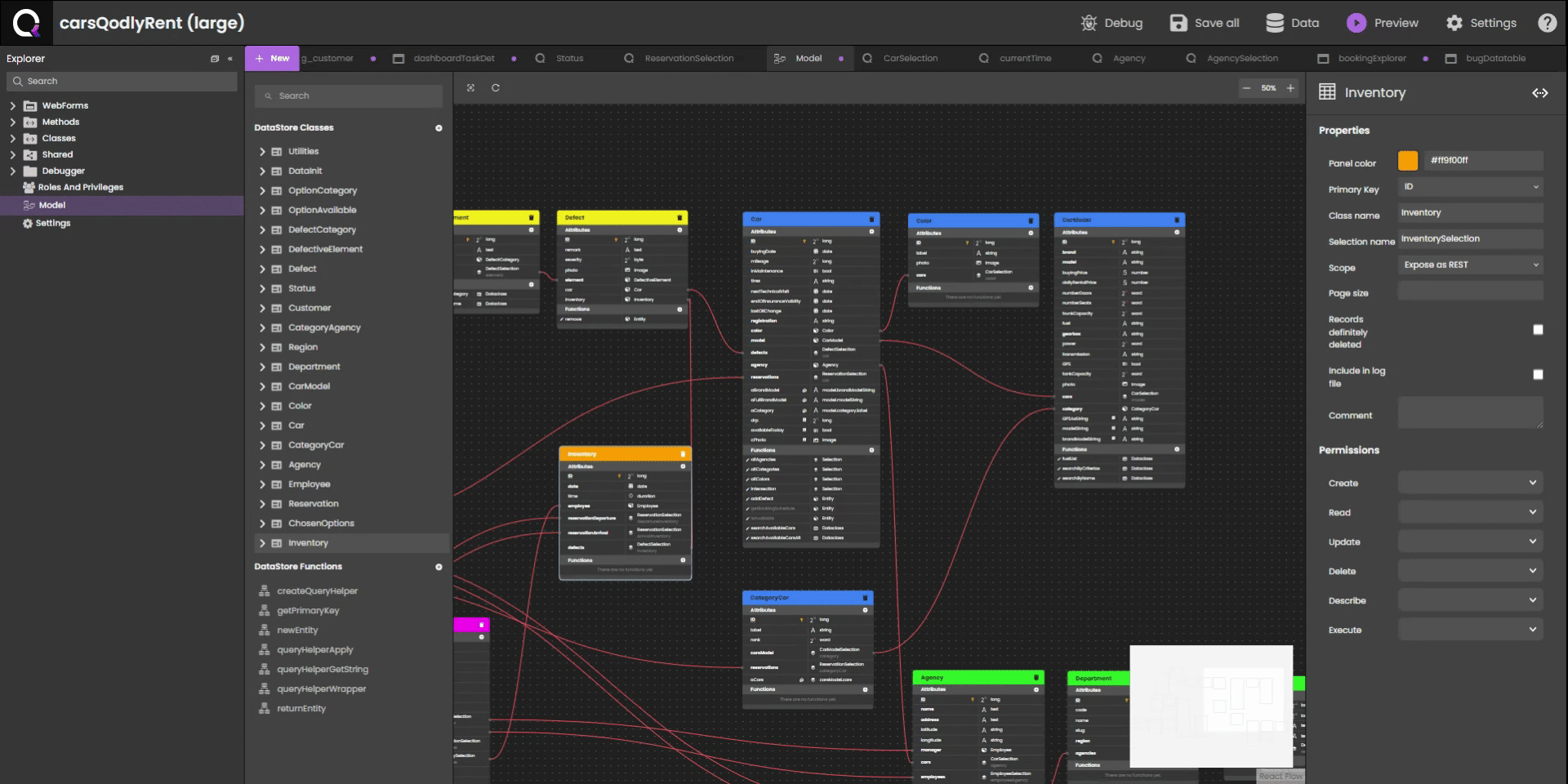Open the help question mark icon
Viewport: 1568px width, 784px height.
1547,23
